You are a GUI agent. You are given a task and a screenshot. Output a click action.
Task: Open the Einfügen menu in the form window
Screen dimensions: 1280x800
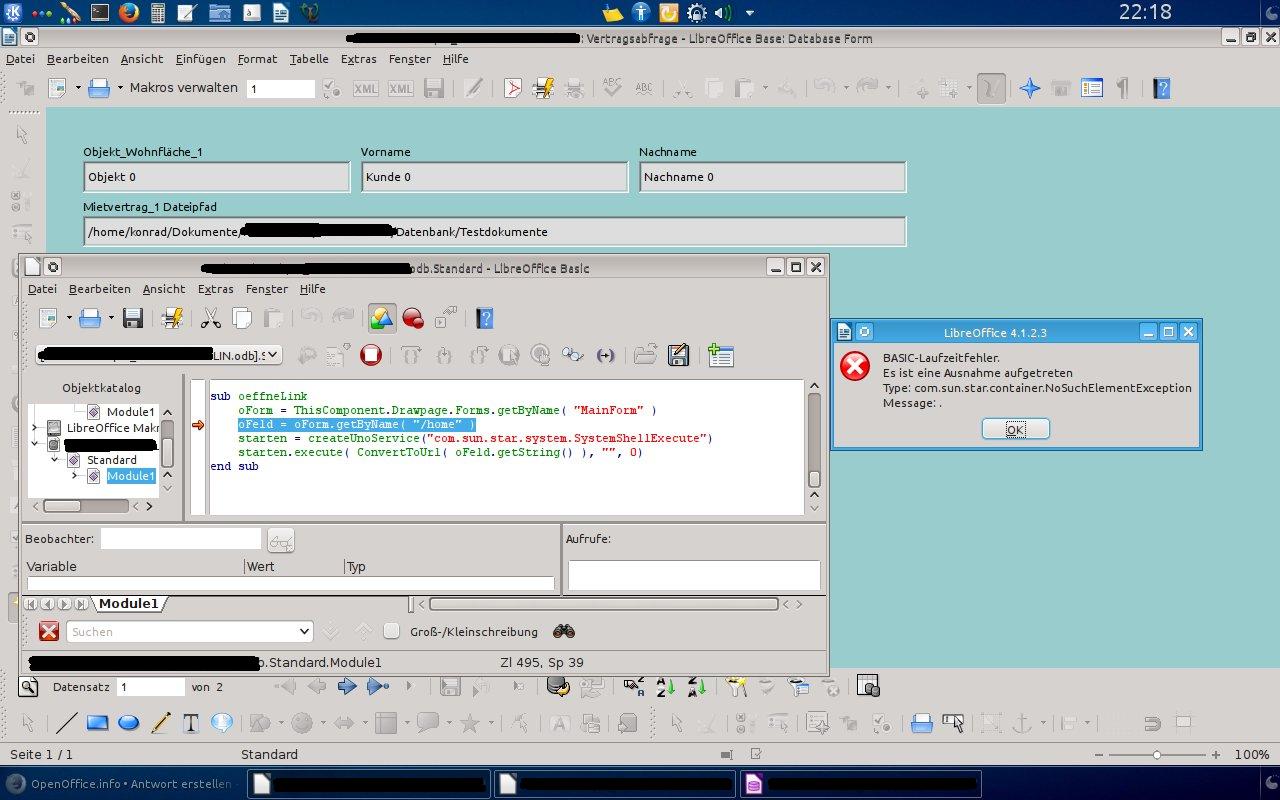point(201,59)
